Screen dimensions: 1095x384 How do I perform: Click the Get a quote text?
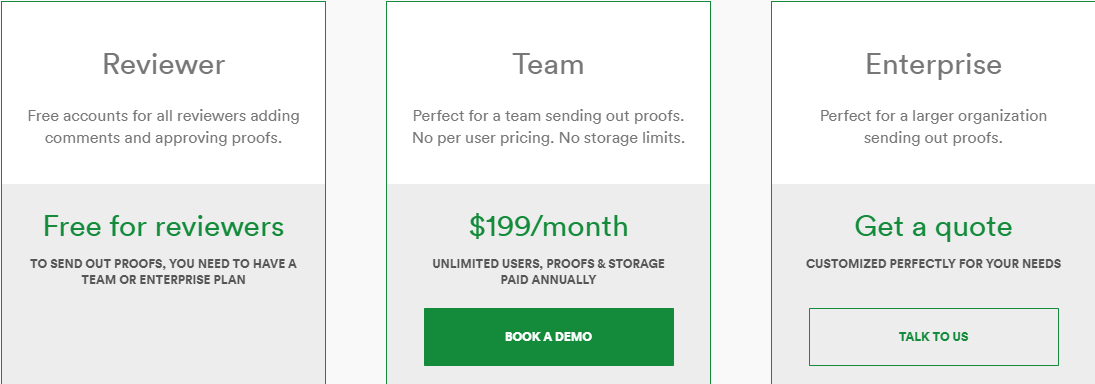coord(934,227)
